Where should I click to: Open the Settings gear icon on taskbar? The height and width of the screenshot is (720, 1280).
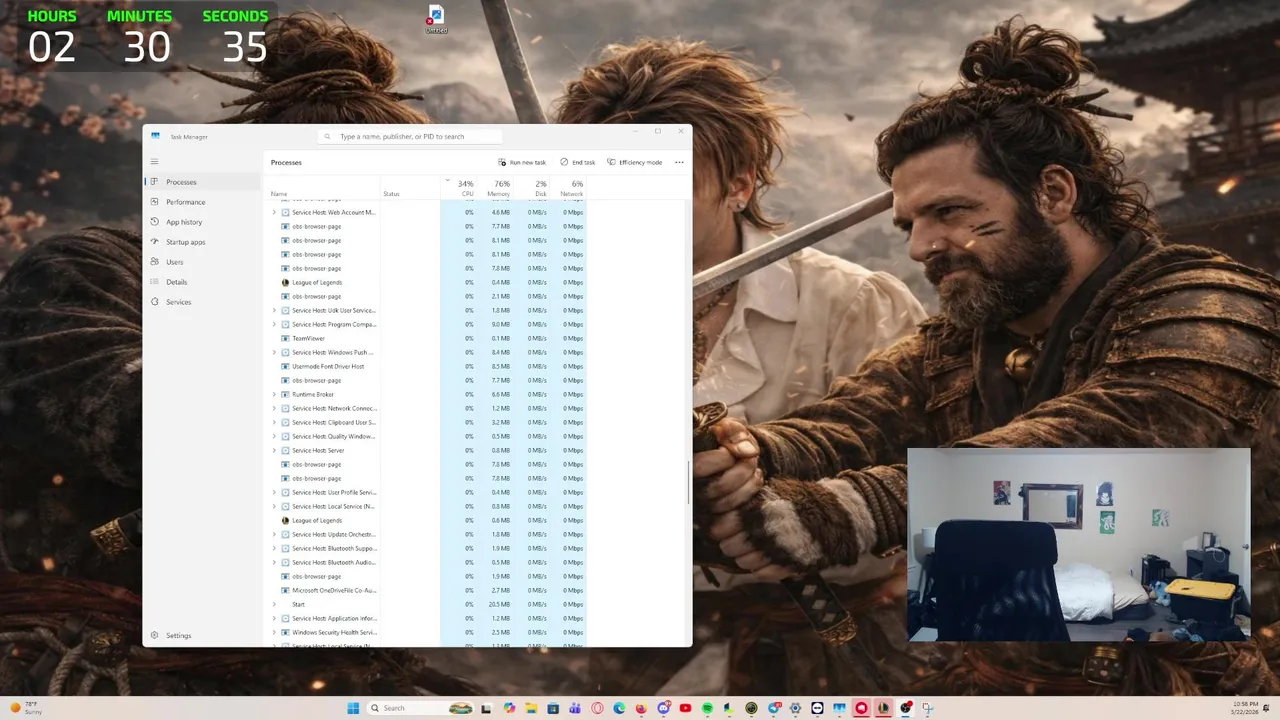click(795, 708)
